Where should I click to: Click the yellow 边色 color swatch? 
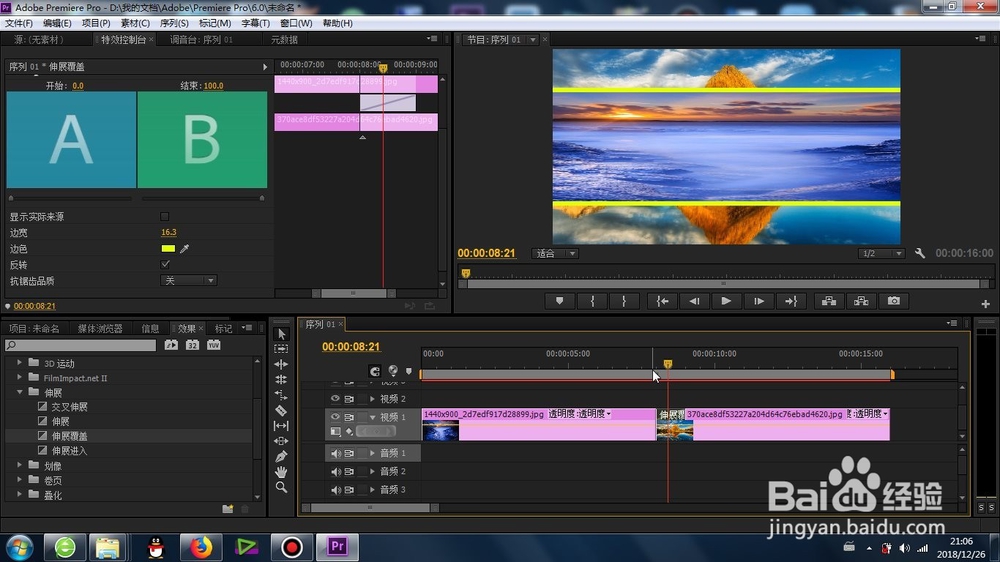tap(168, 249)
